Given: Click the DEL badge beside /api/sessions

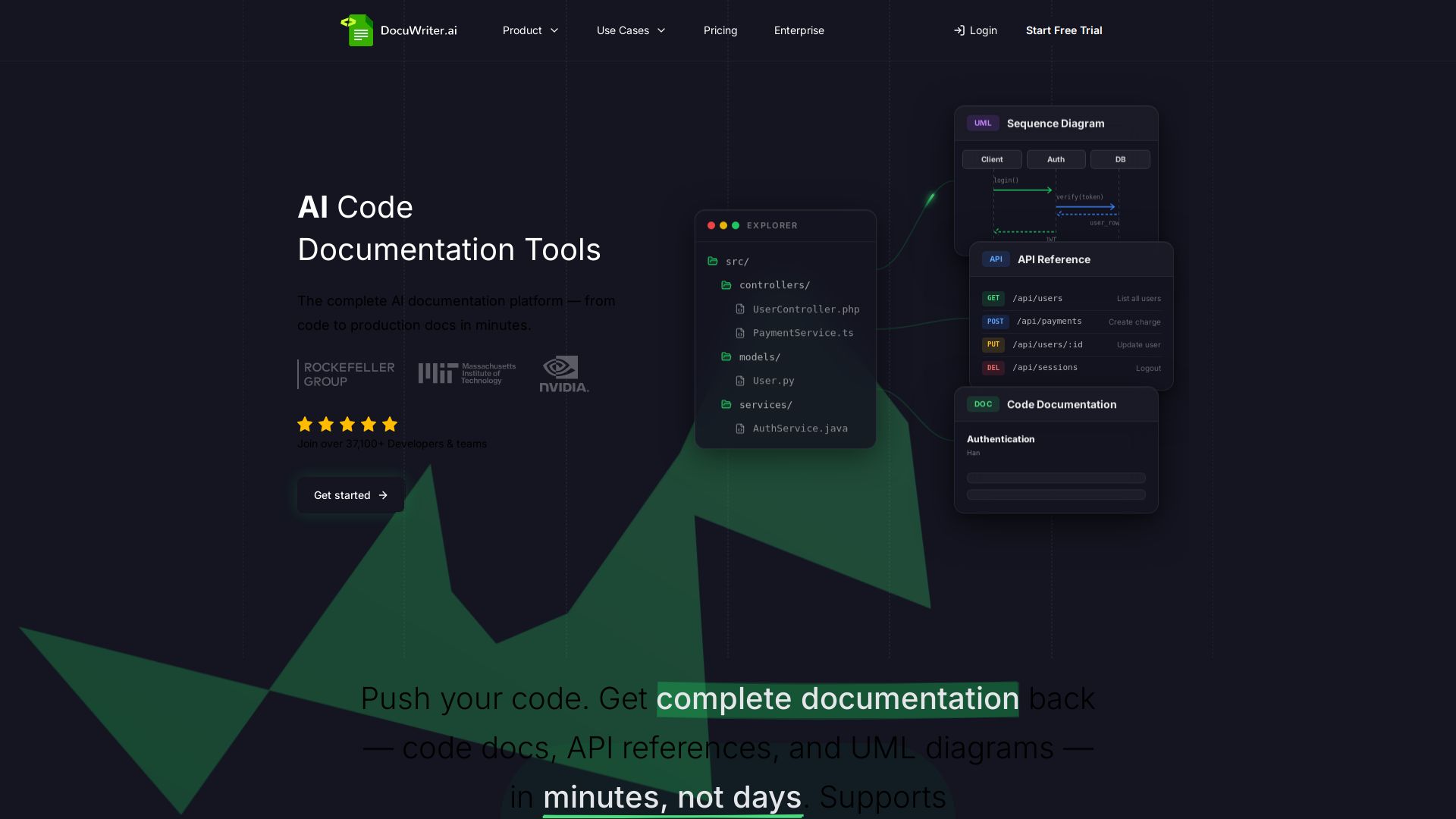Looking at the screenshot, I should point(993,367).
